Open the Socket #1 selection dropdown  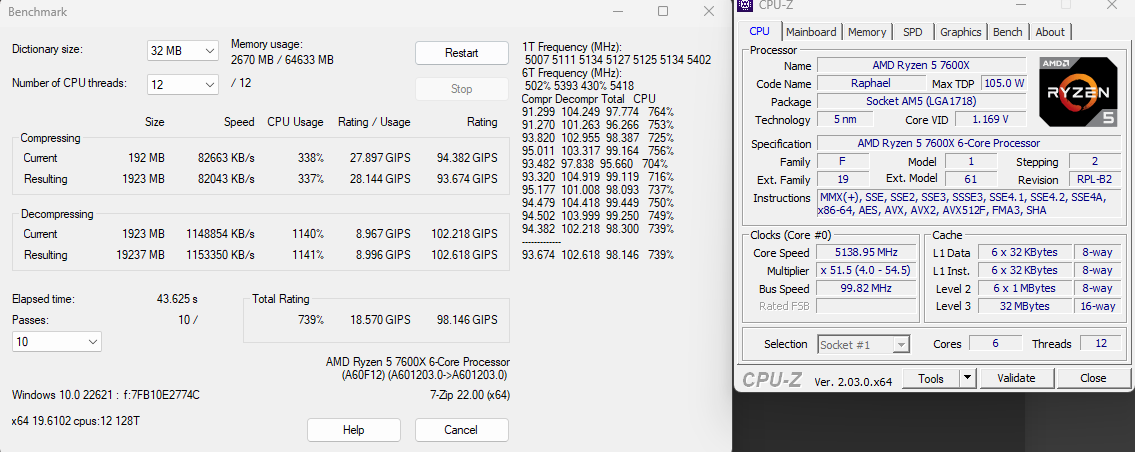(863, 345)
